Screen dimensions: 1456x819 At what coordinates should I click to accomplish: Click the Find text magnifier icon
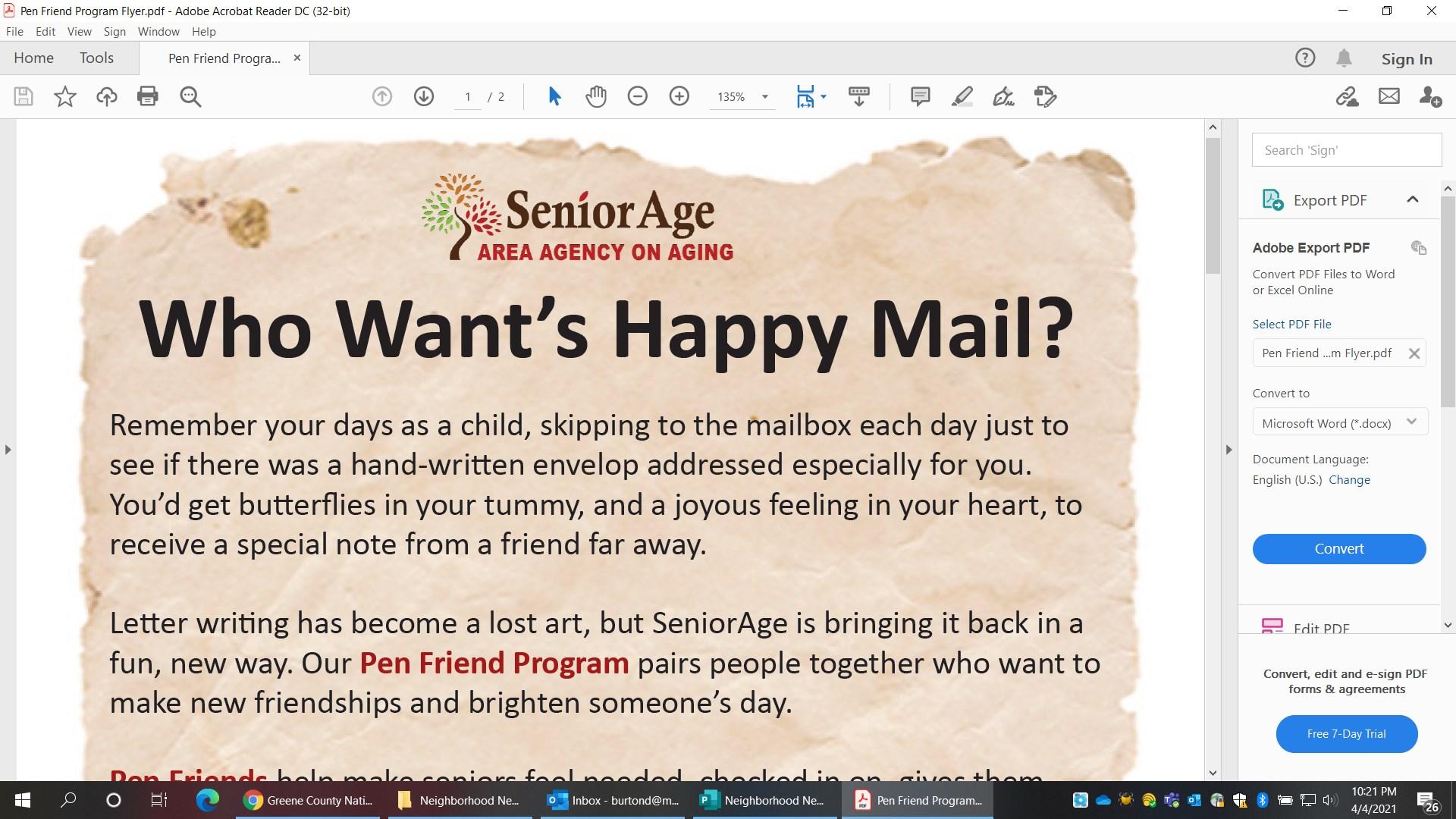[x=190, y=96]
